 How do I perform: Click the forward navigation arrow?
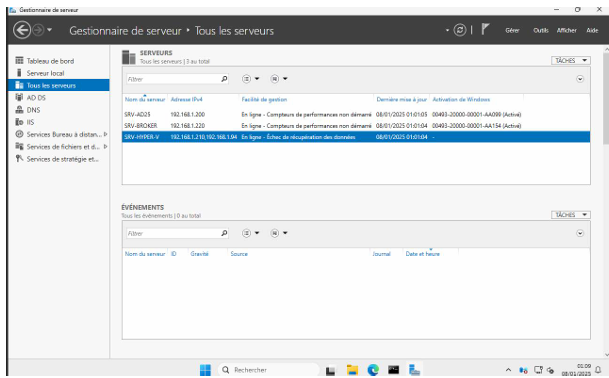pyautogui.click(x=38, y=30)
